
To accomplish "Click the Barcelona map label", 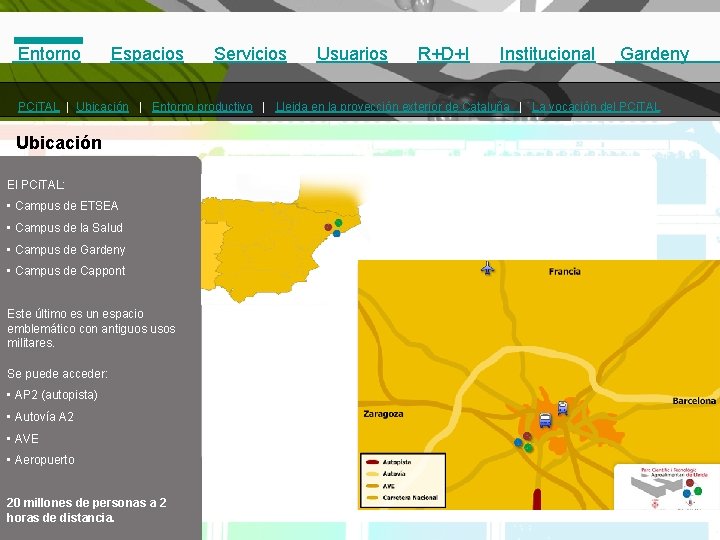I will 694,401.
